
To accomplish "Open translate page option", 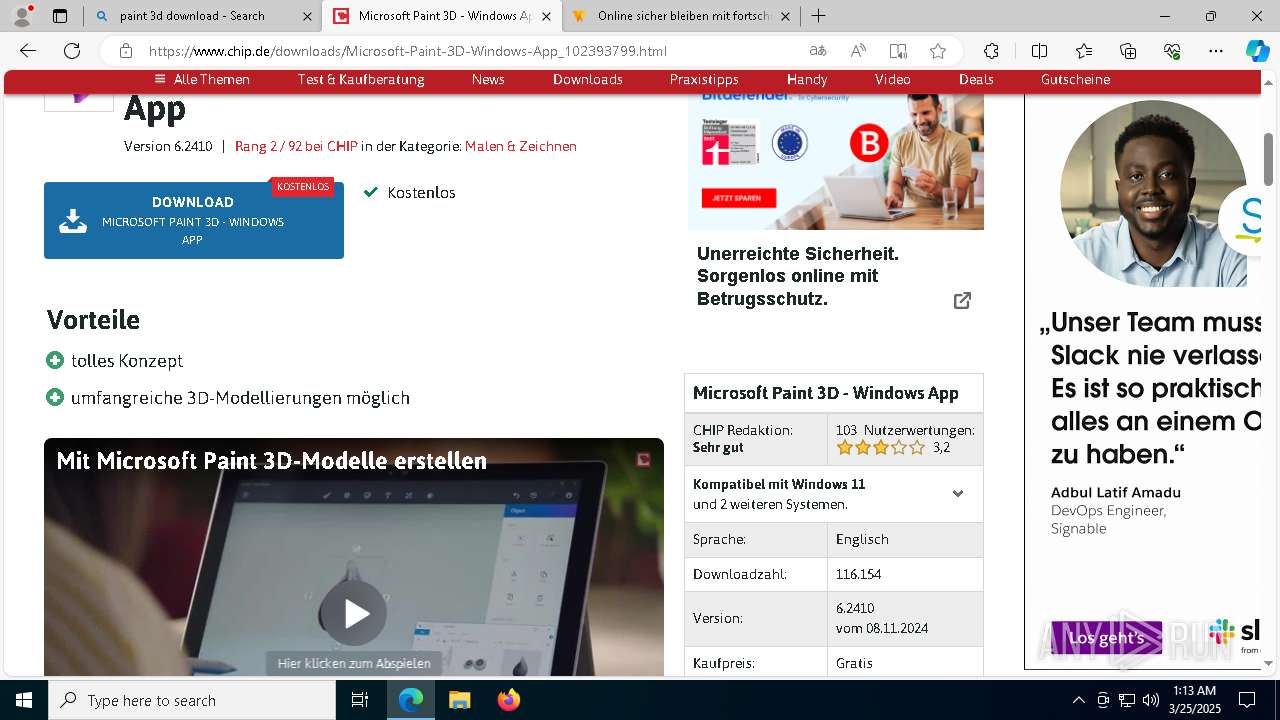I will [x=818, y=51].
